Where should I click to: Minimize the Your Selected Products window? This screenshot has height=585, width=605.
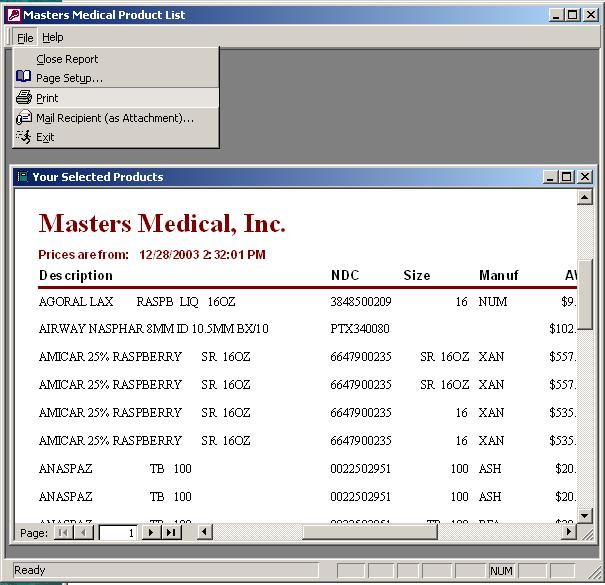coord(550,177)
